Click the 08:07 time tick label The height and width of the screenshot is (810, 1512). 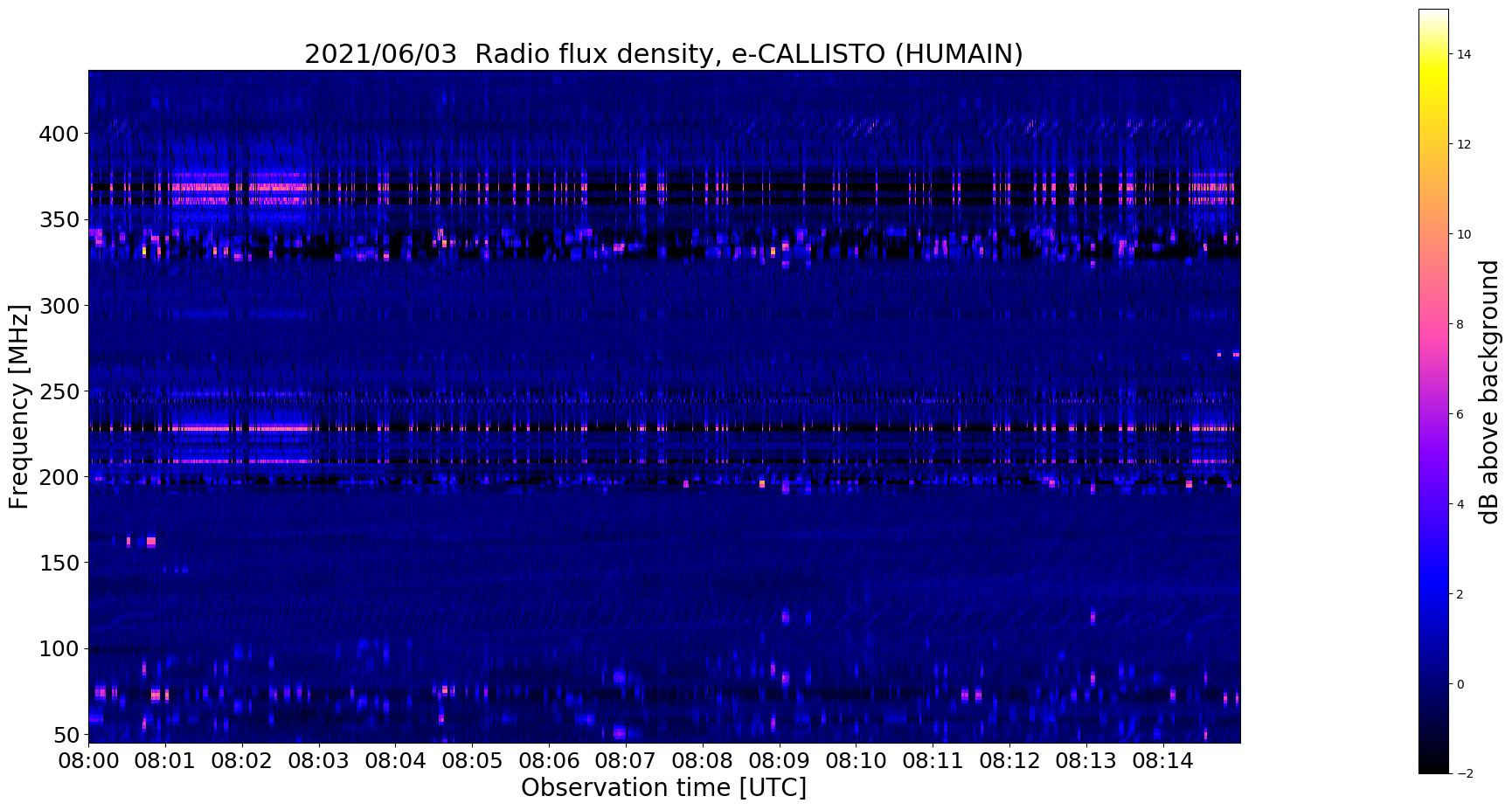click(626, 761)
